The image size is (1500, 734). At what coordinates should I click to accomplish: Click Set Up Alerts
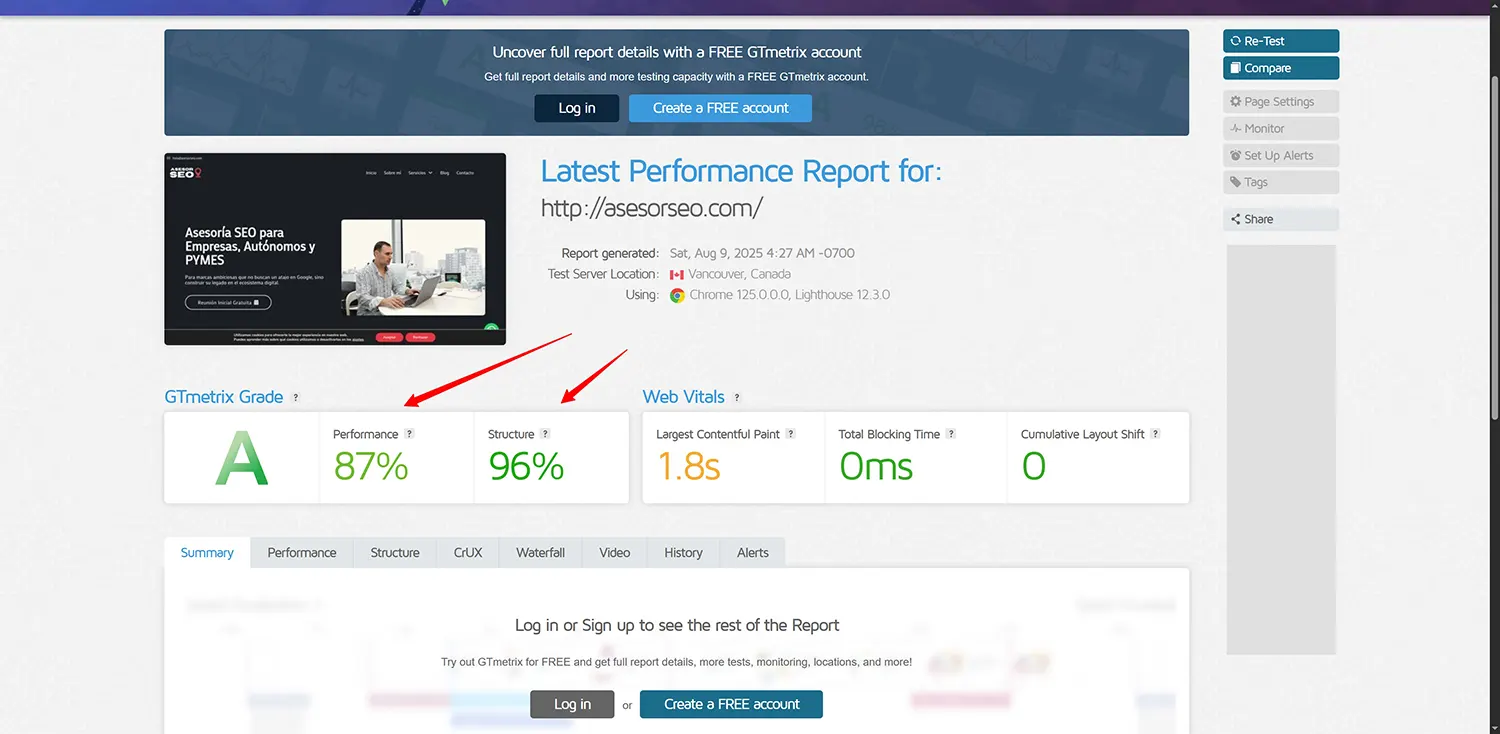(1280, 156)
